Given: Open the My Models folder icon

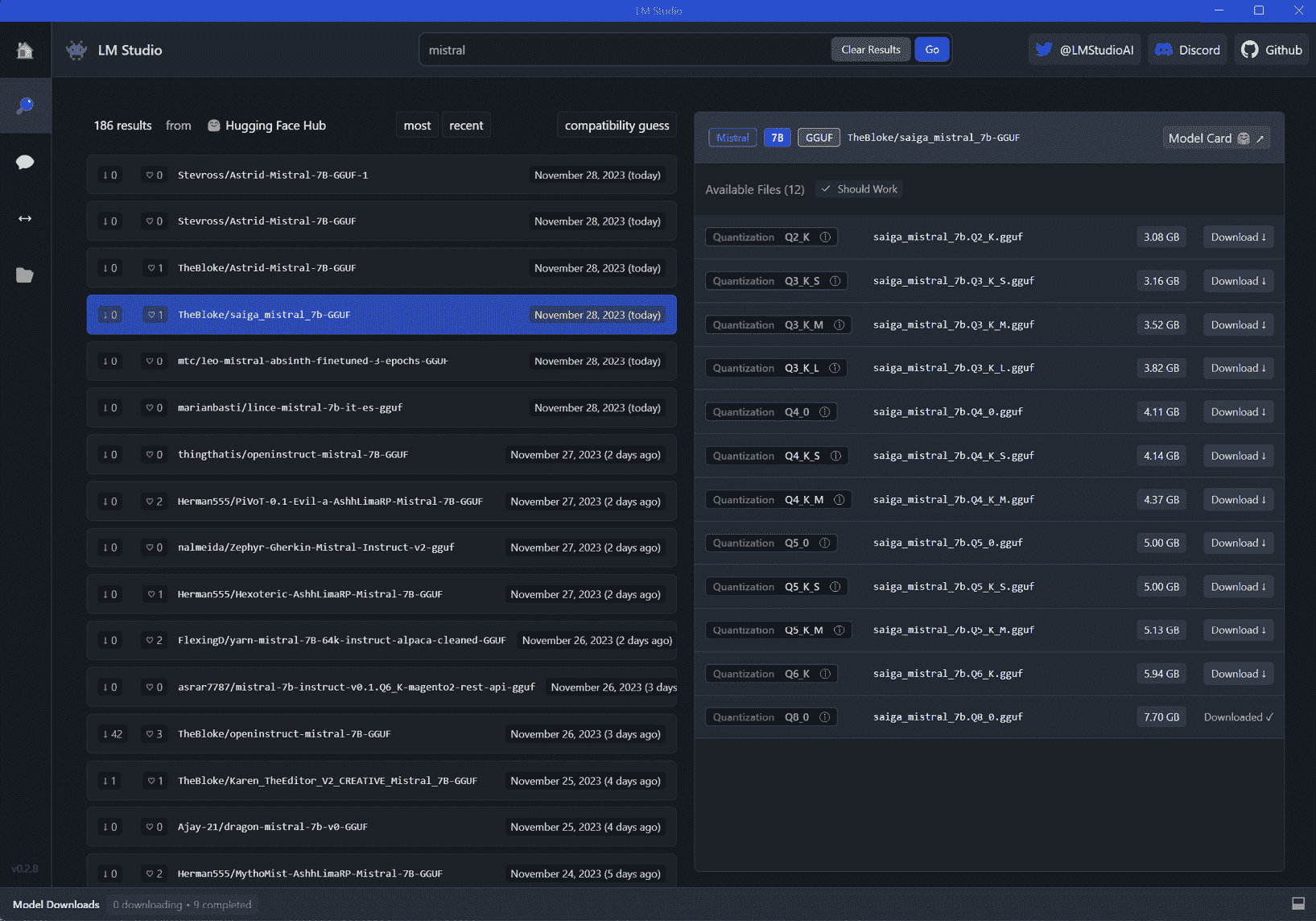Looking at the screenshot, I should point(25,275).
